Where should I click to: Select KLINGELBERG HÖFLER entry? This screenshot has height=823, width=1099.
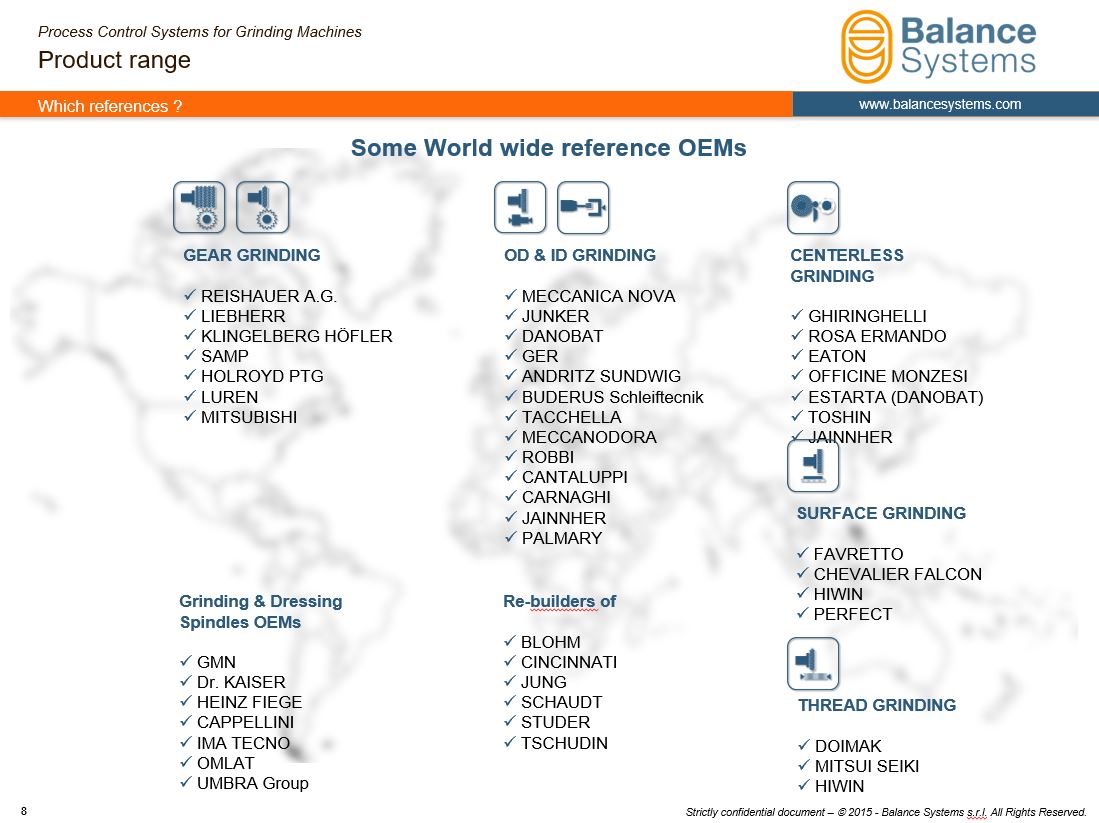(296, 336)
